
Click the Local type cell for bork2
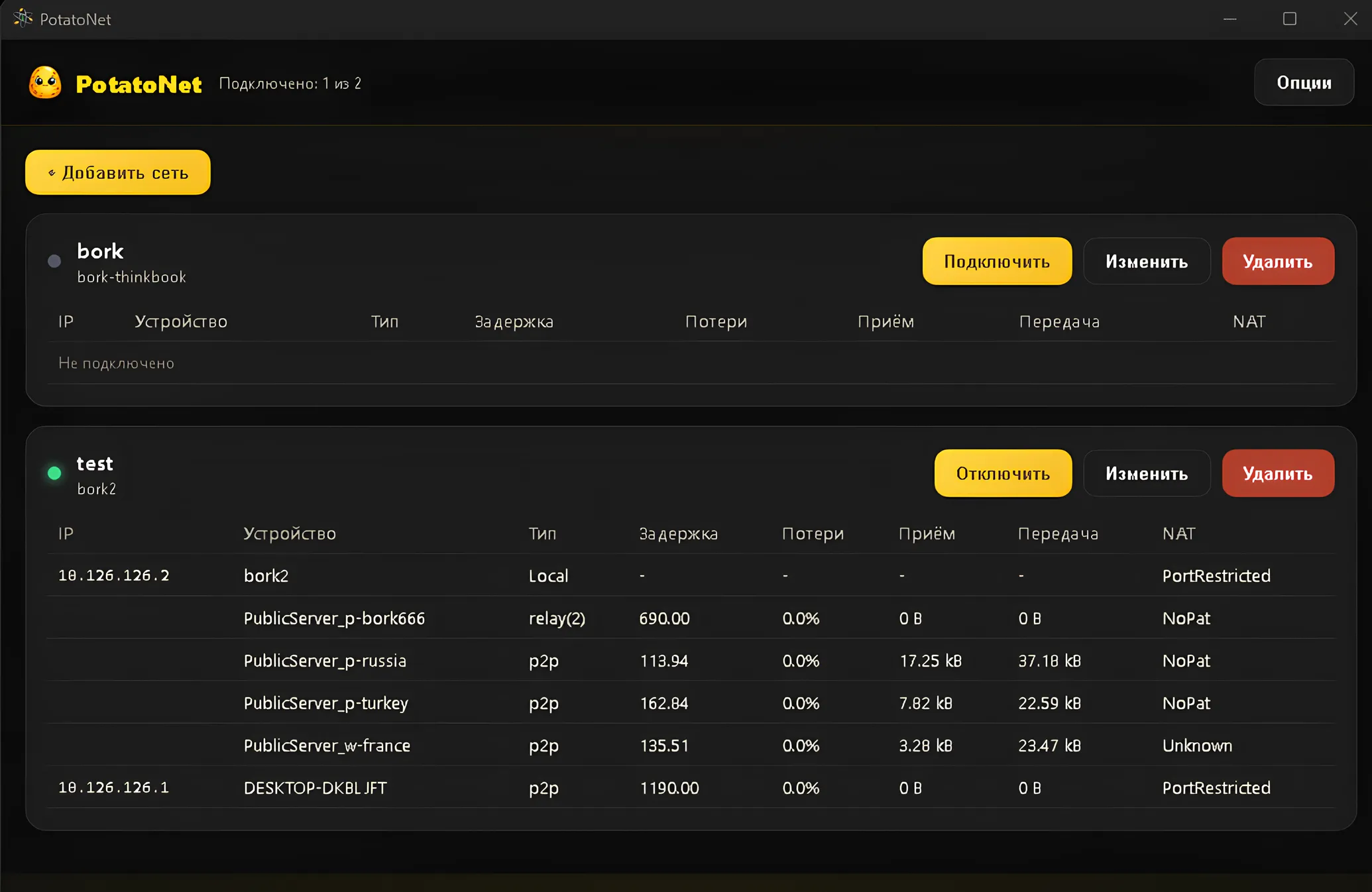point(548,576)
